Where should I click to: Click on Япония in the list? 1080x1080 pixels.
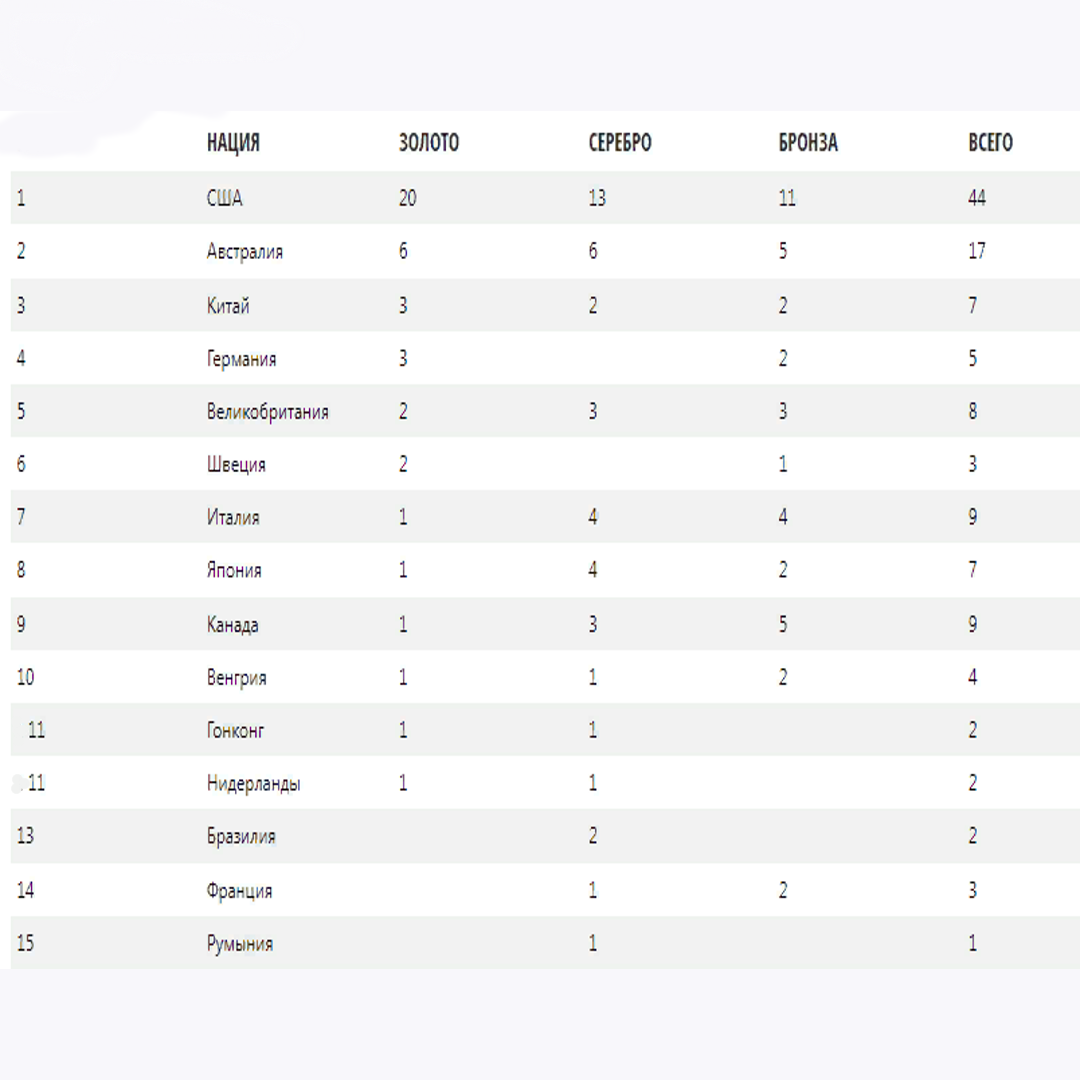point(234,570)
